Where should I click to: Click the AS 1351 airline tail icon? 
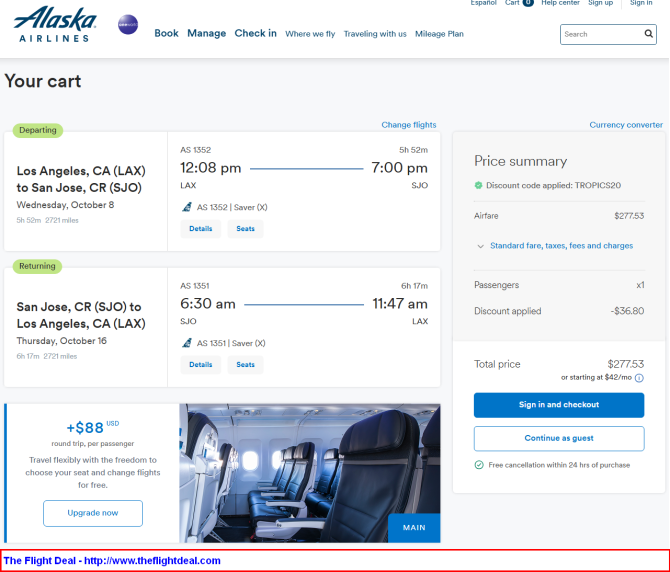tap(187, 343)
